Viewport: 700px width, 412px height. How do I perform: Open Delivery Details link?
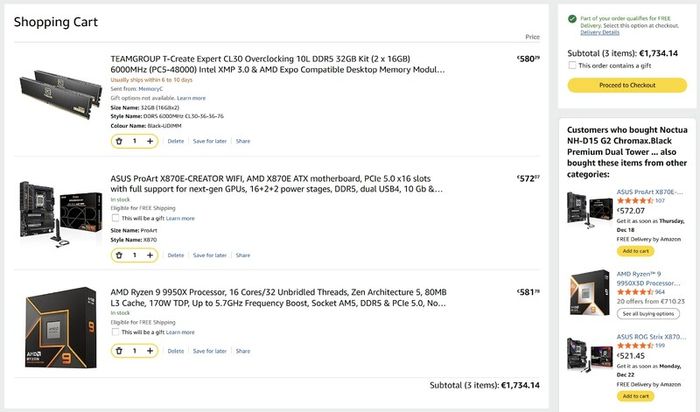pos(600,33)
